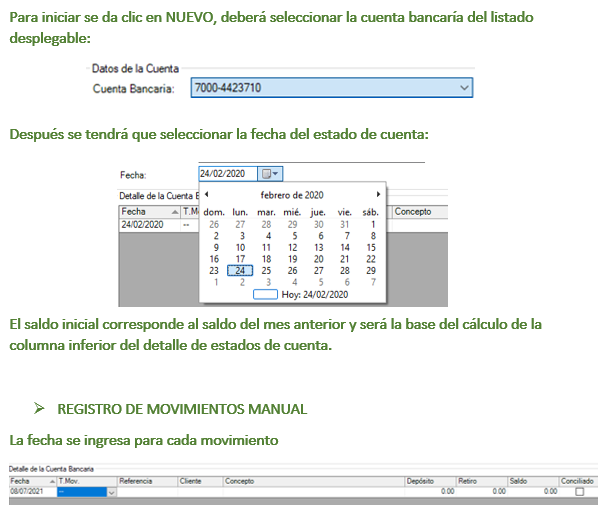The width and height of the screenshot is (606, 516).
Task: Click the Conciliado column header
Action: point(579,481)
